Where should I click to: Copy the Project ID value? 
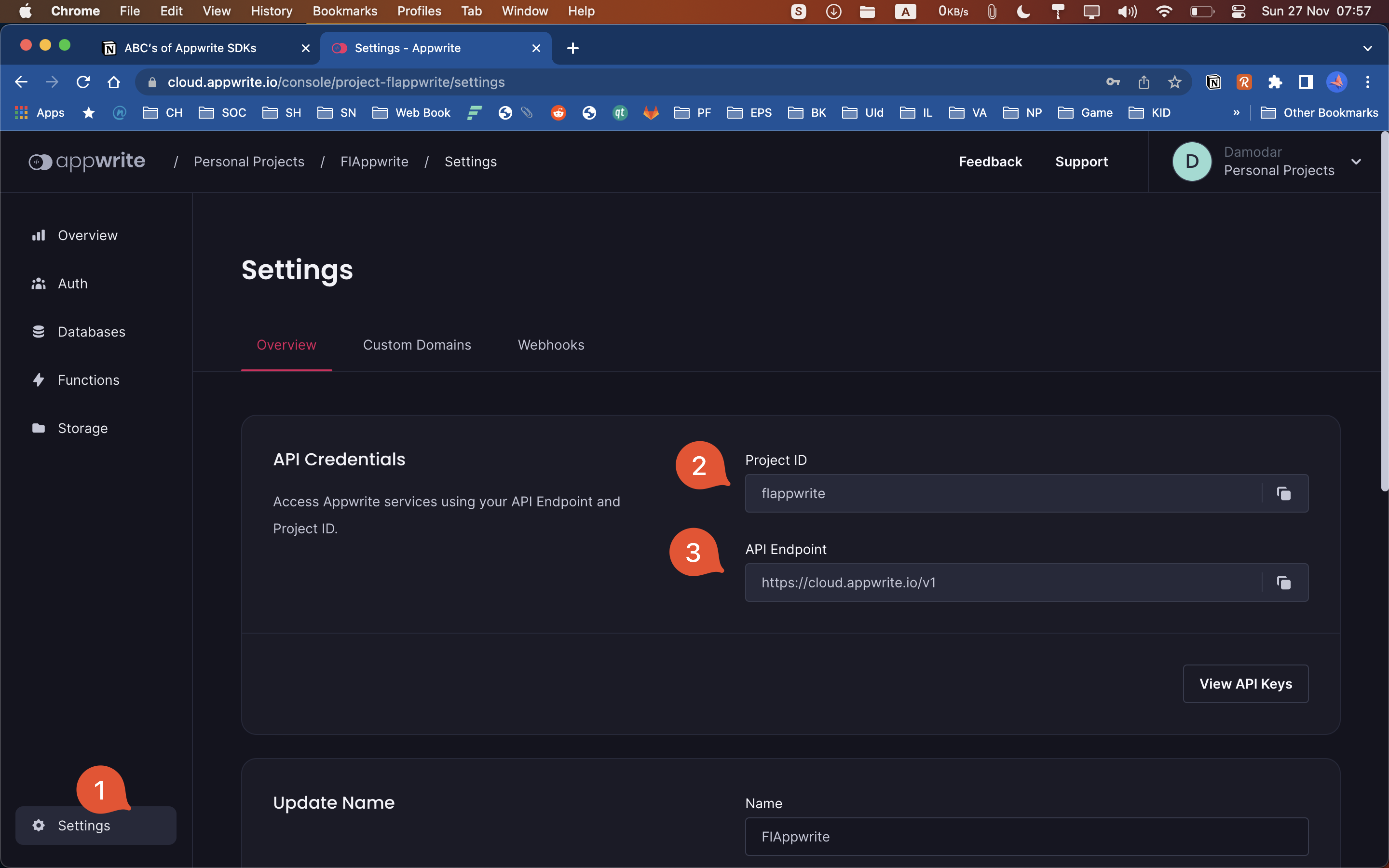coord(1284,493)
